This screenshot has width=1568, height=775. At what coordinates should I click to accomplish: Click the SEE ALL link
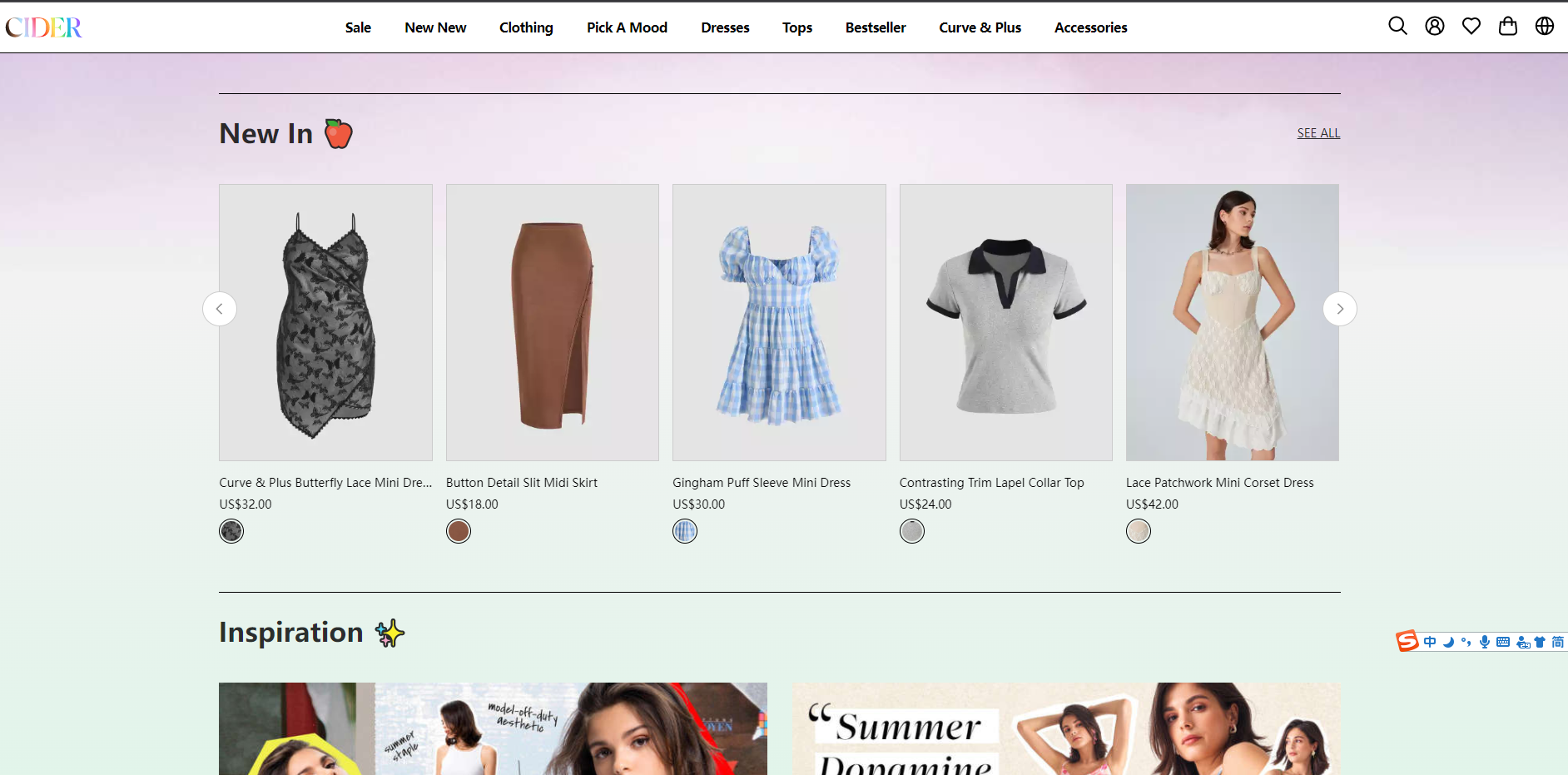click(x=1317, y=133)
